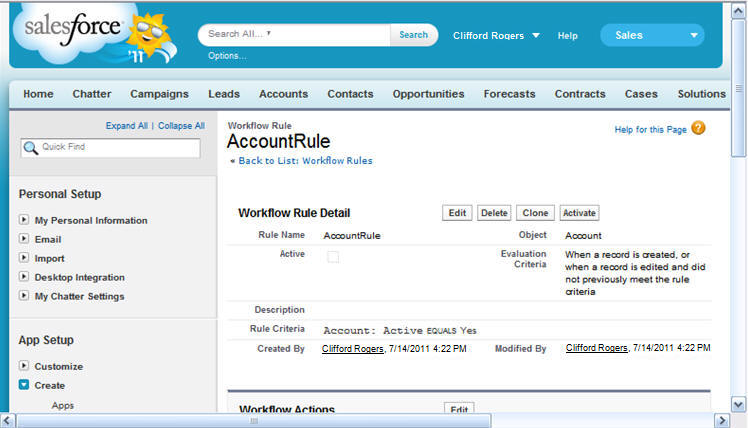Viewport: 748px width, 428px height.
Task: Click the vertical scrollbar down arrow
Action: click(738, 405)
